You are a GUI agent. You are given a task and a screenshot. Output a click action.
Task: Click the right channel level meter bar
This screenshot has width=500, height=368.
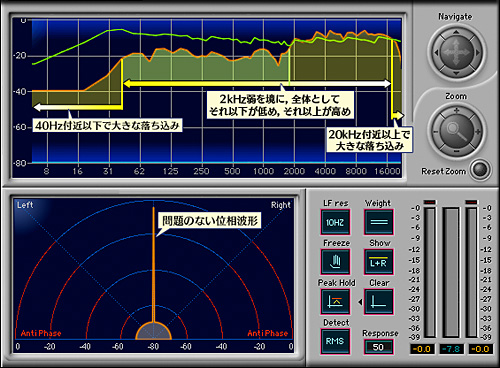click(472, 272)
